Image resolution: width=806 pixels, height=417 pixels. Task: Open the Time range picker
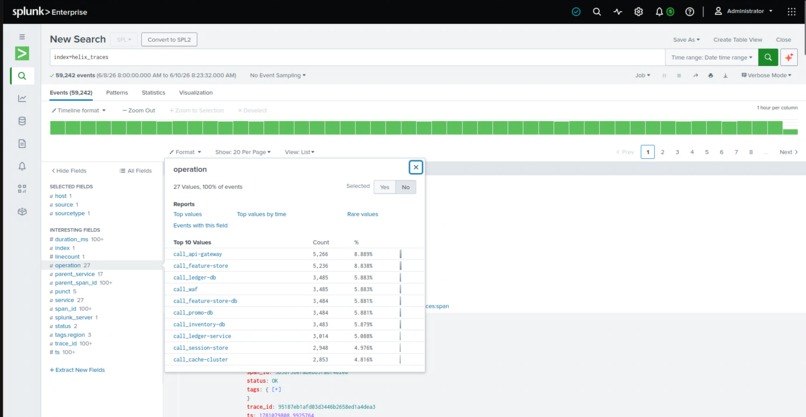(711, 58)
